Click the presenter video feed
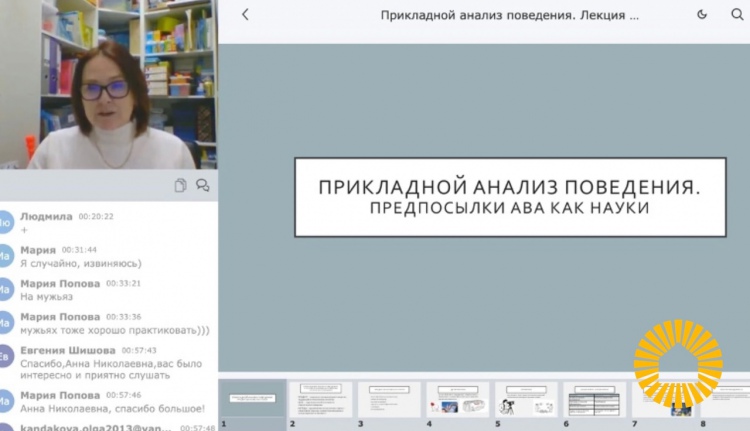The image size is (750, 431). (x=108, y=85)
